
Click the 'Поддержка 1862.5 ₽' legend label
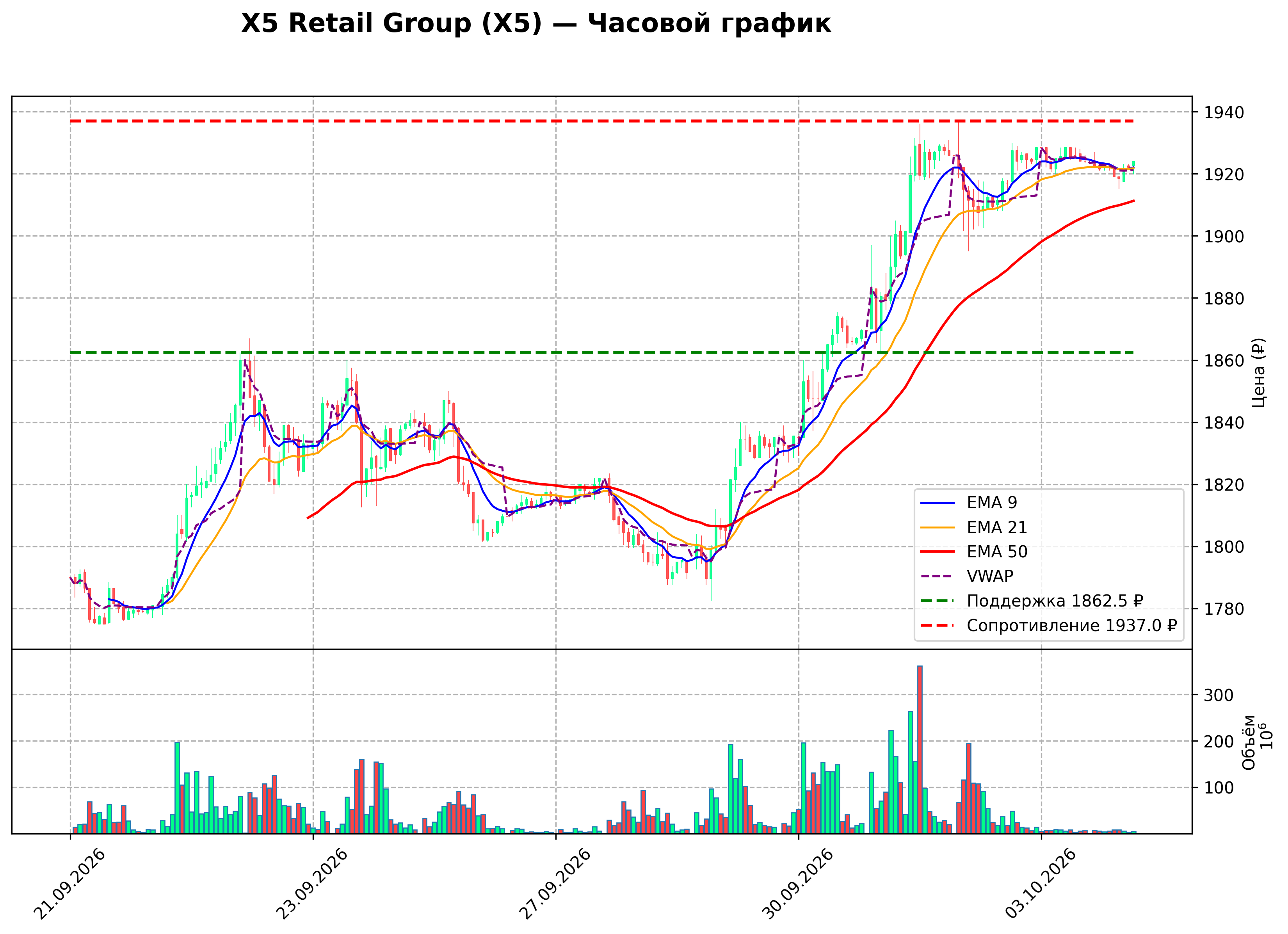point(1055,601)
